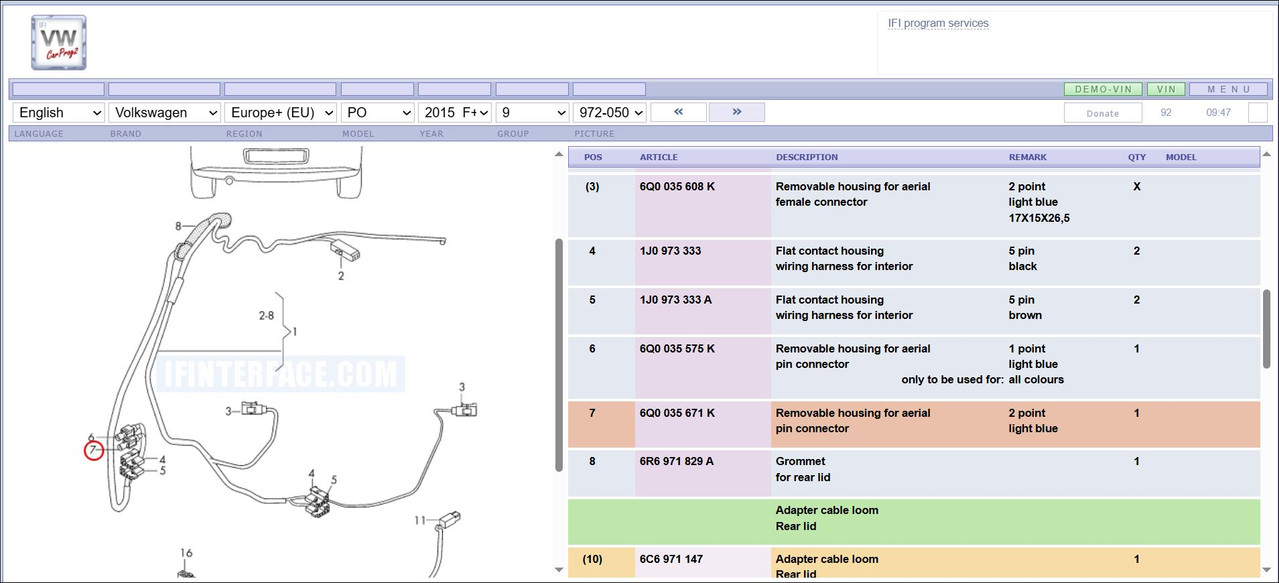Click 'only to be used for:' remark text
Viewport: 1279px width, 583px height.
(953, 380)
